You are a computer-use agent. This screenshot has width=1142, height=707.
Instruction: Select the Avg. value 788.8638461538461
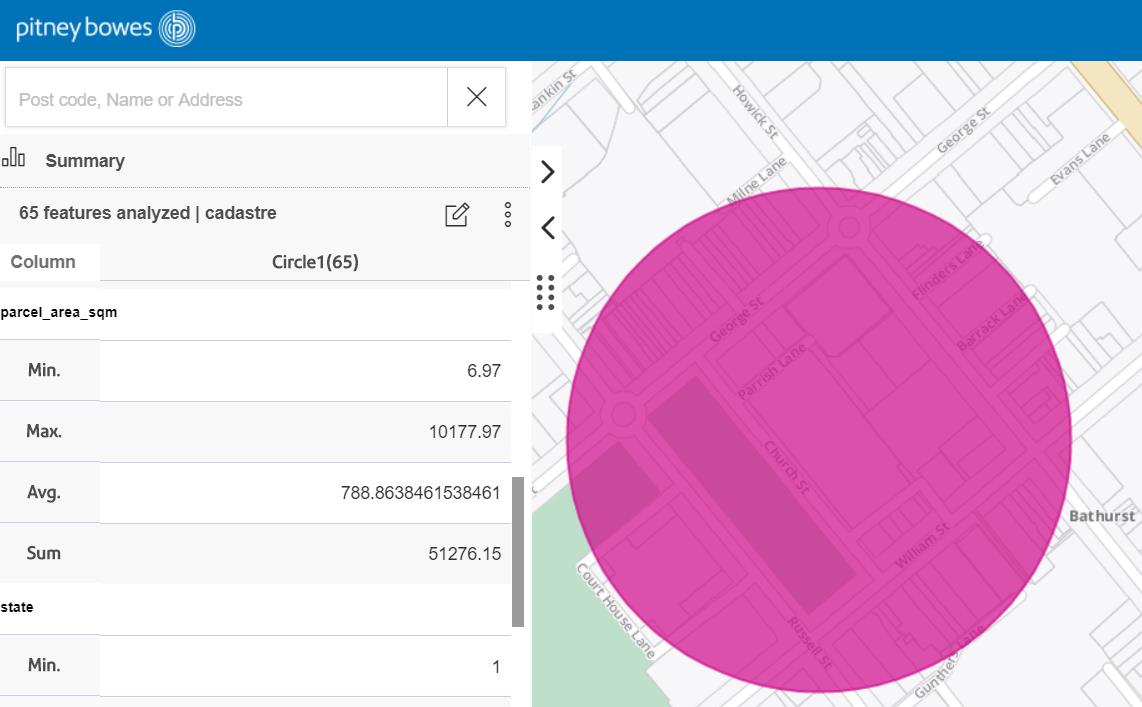click(420, 493)
